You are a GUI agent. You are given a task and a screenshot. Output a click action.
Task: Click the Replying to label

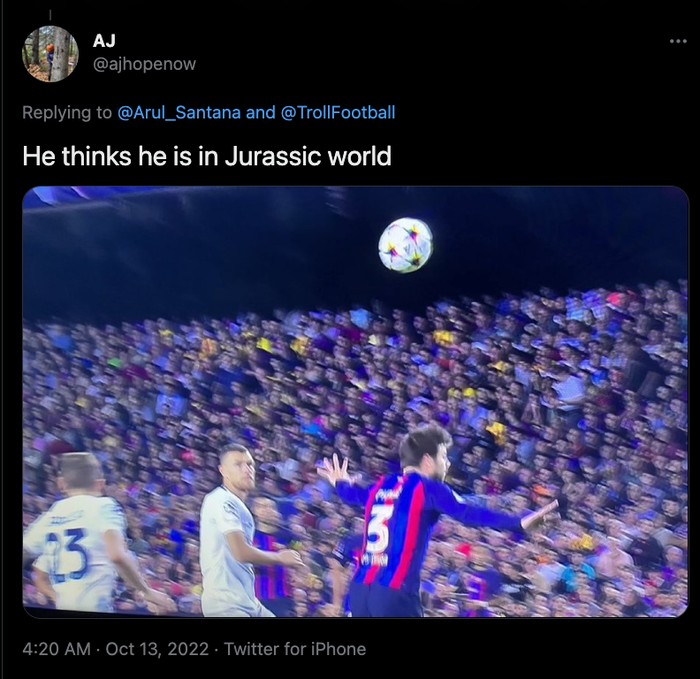coord(67,112)
